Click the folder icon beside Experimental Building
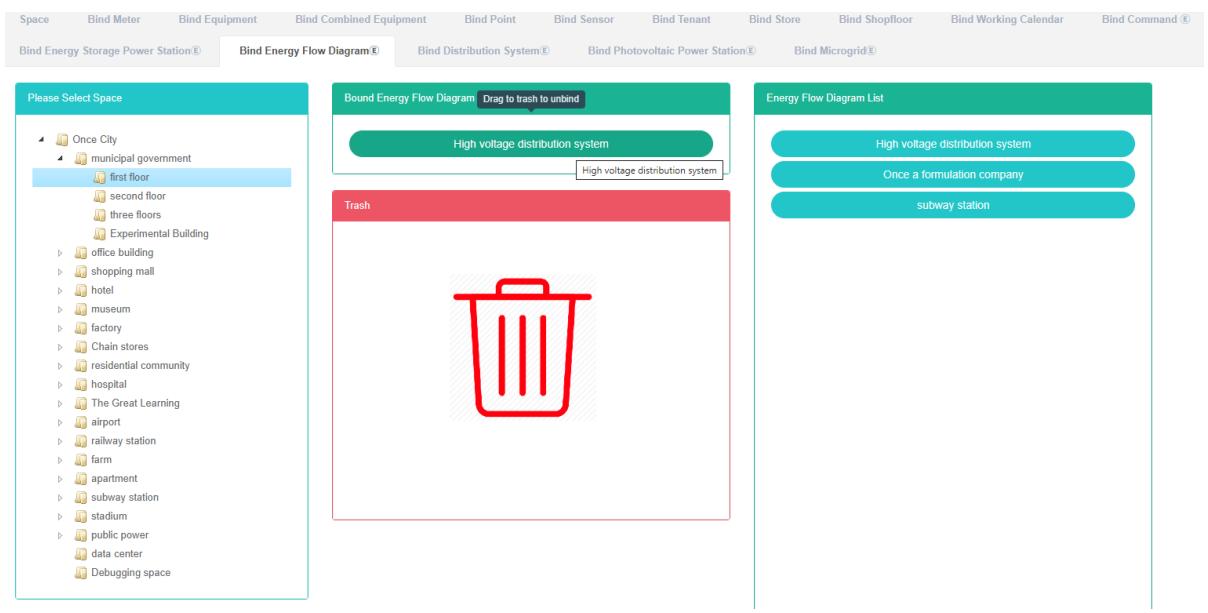The width and height of the screenshot is (1208, 613). pyautogui.click(x=100, y=234)
